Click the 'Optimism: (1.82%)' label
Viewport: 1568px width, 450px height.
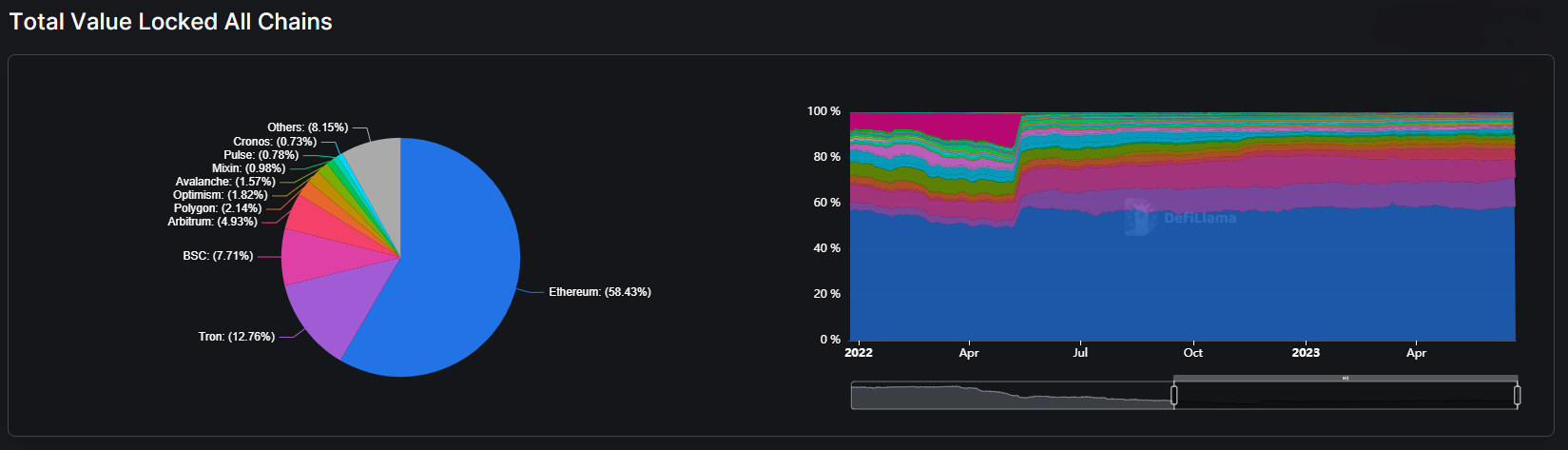(220, 195)
